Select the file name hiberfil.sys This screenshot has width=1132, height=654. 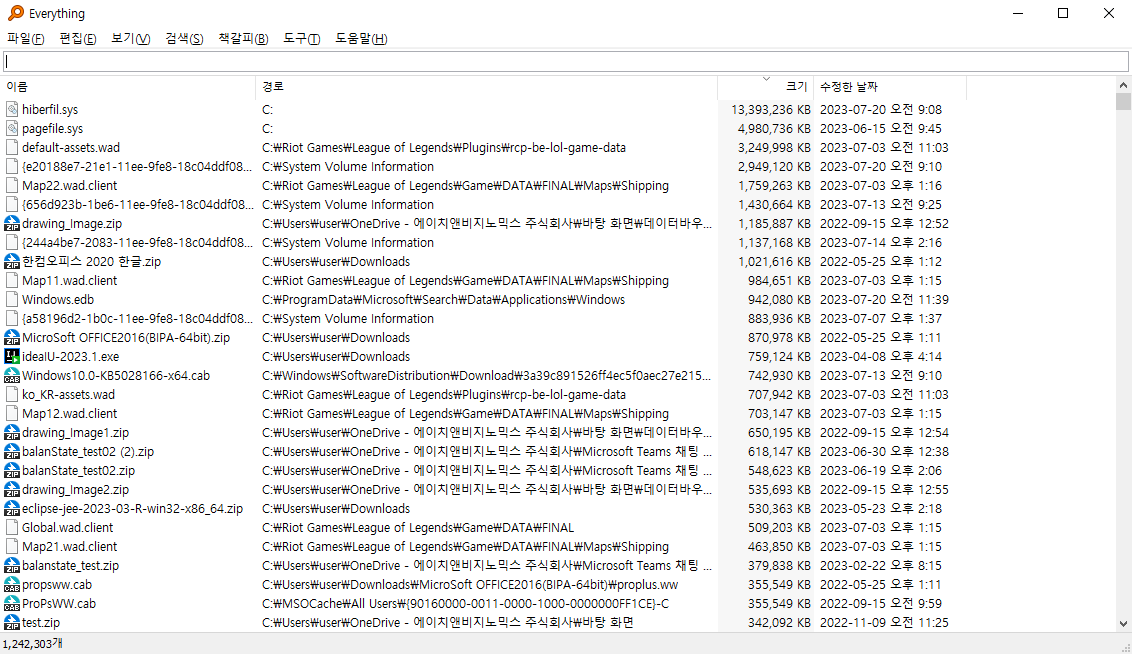(50, 110)
